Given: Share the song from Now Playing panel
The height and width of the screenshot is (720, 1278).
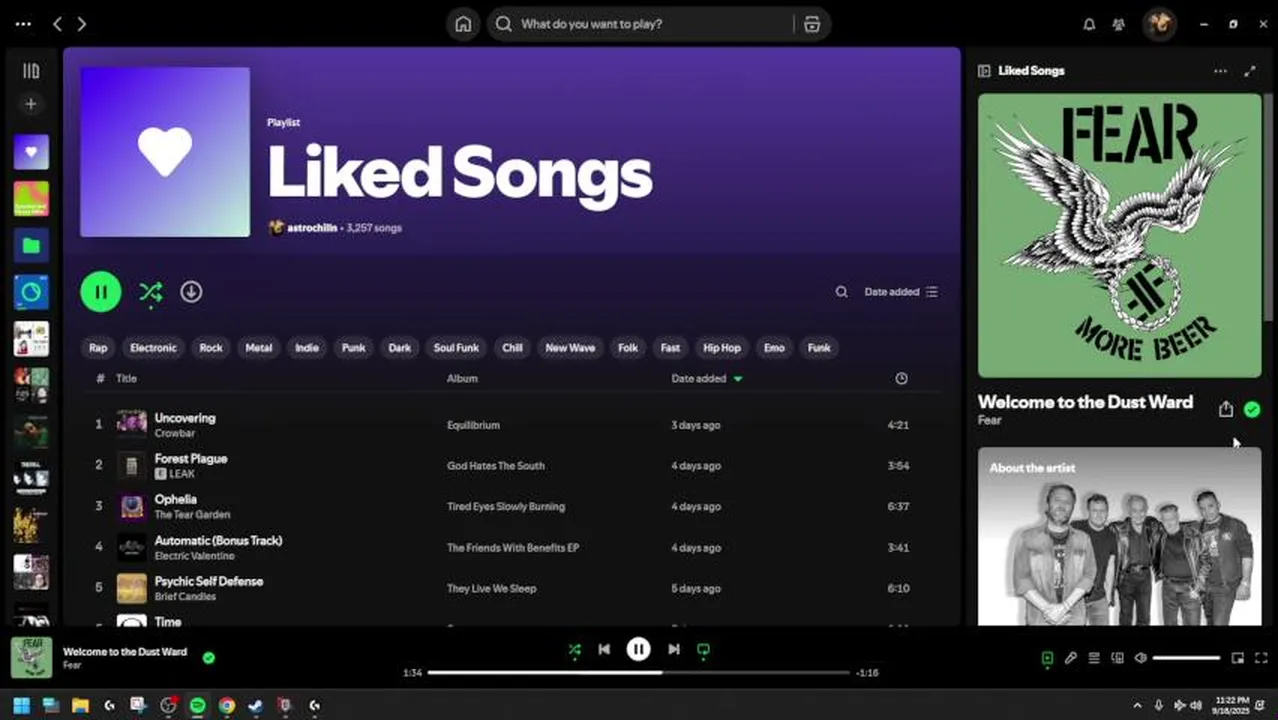Looking at the screenshot, I should point(1226,409).
